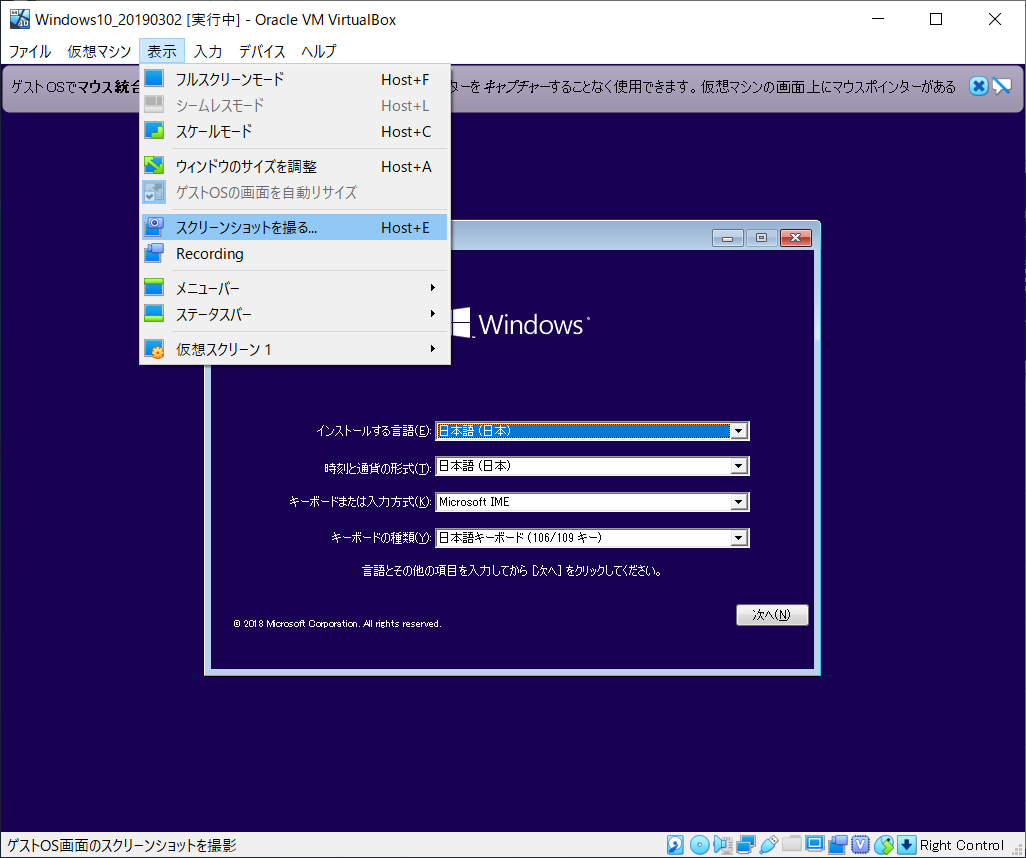
Task: Click the optical disc status icon
Action: click(699, 845)
